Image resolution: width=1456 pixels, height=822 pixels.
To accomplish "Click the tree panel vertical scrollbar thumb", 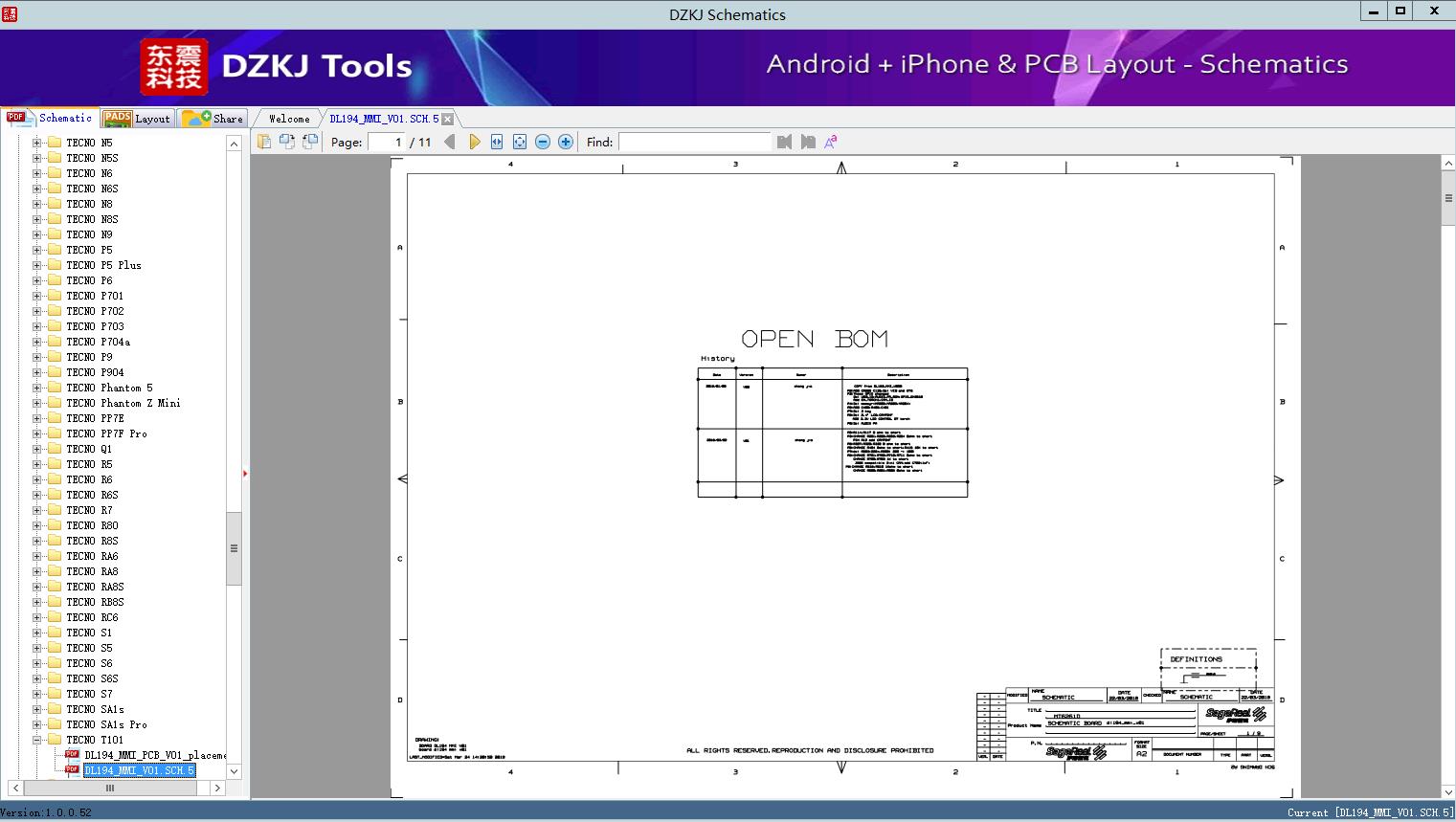I will 234,548.
